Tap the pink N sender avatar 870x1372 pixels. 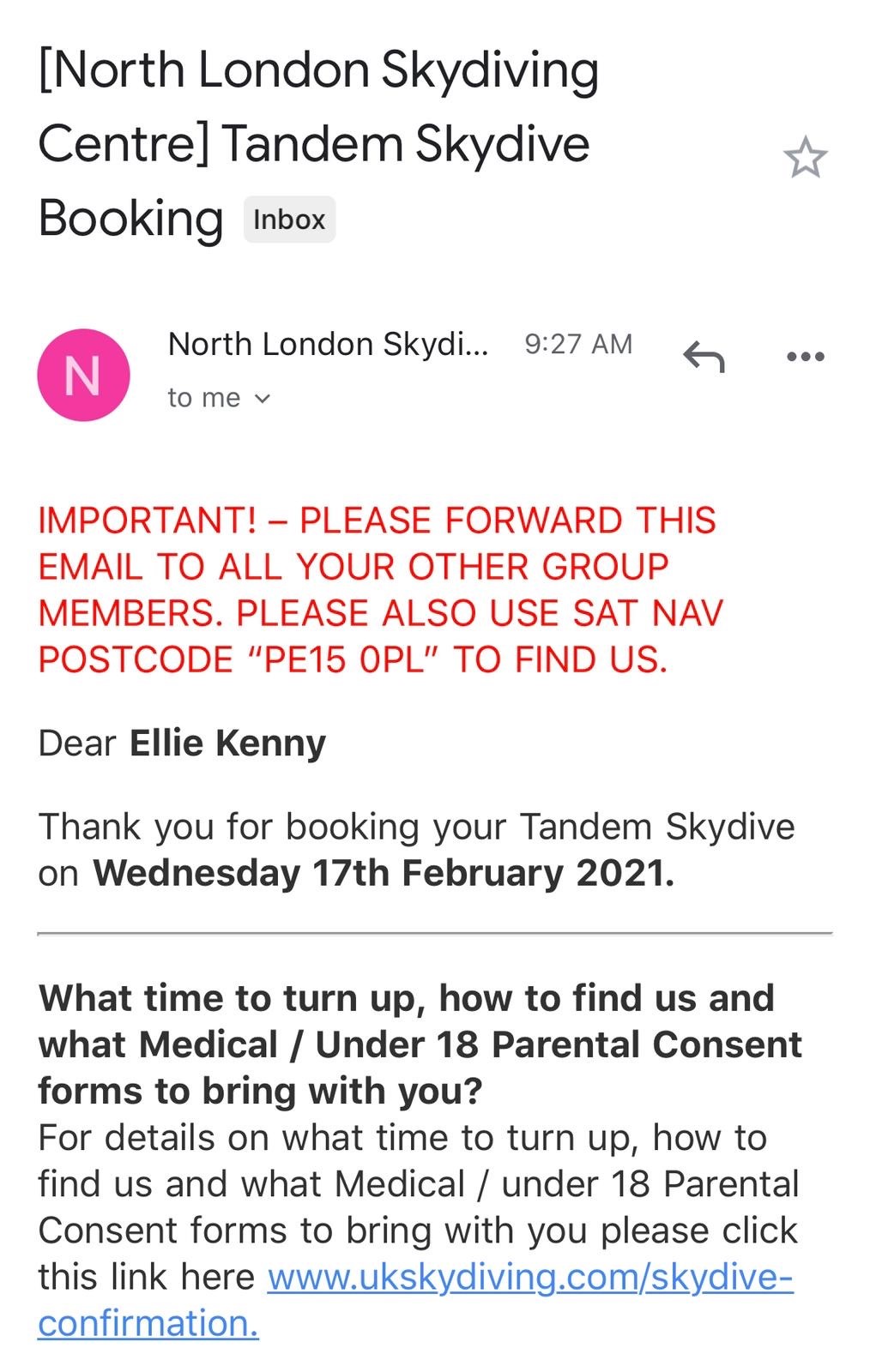click(x=83, y=375)
